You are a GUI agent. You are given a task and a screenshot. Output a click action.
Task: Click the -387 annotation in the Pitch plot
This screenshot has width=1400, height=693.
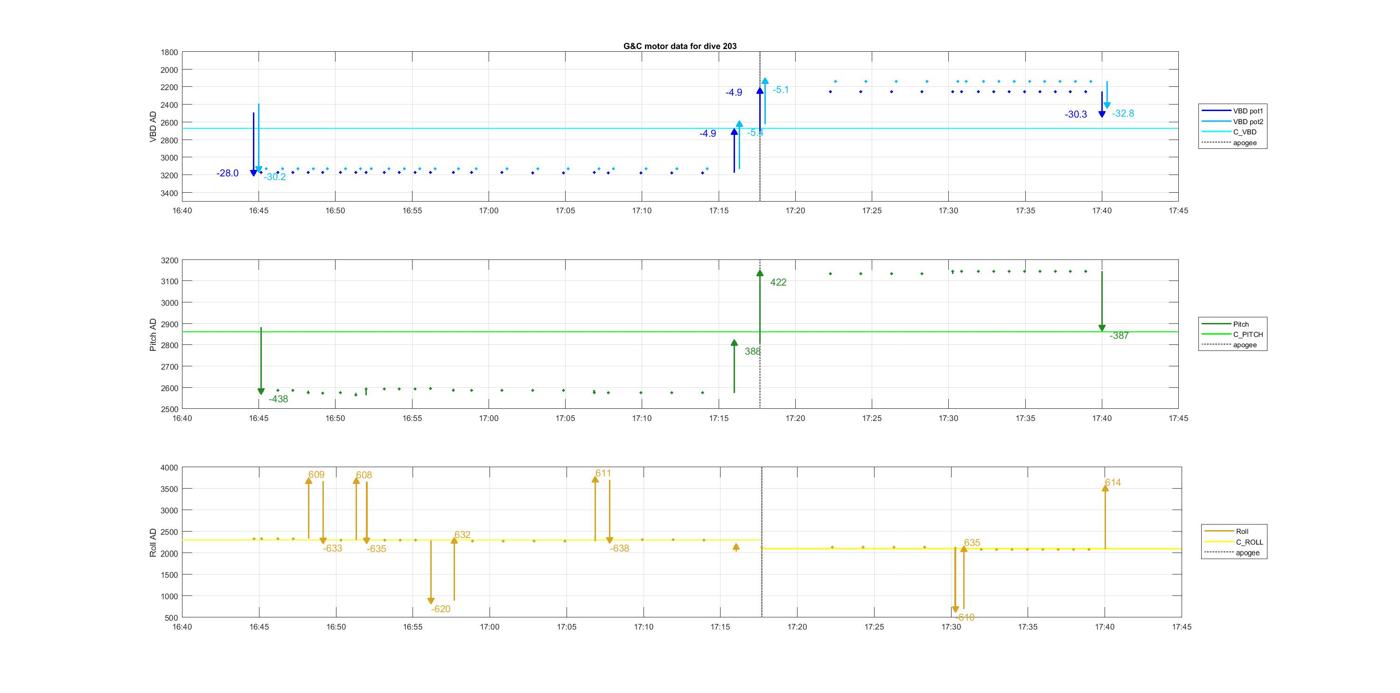(1119, 336)
